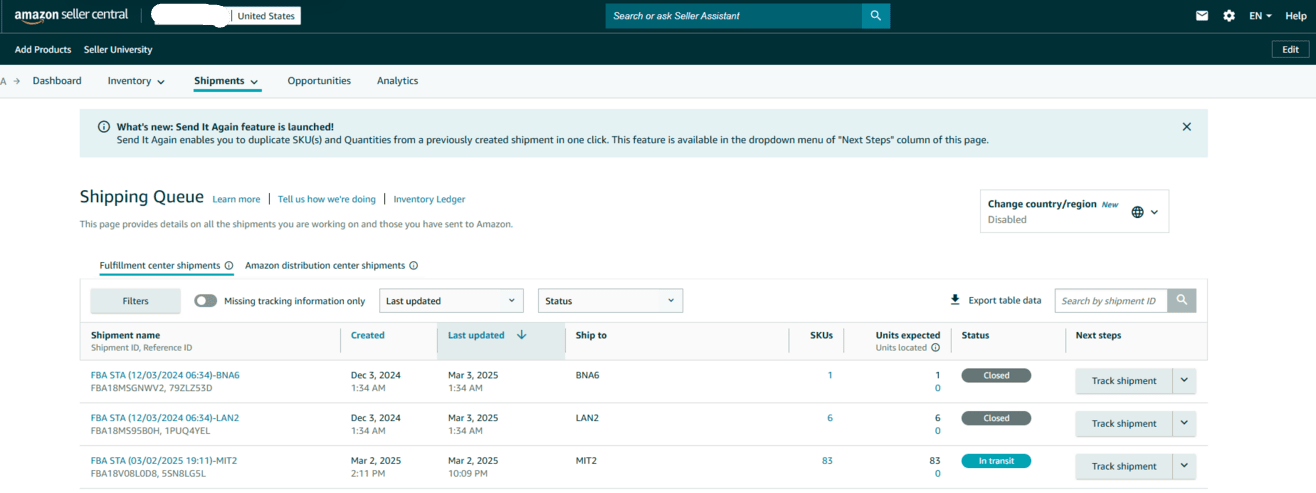Image resolution: width=1316 pixels, height=493 pixels.
Task: Close the What's new announcement banner
Action: pyautogui.click(x=1186, y=127)
